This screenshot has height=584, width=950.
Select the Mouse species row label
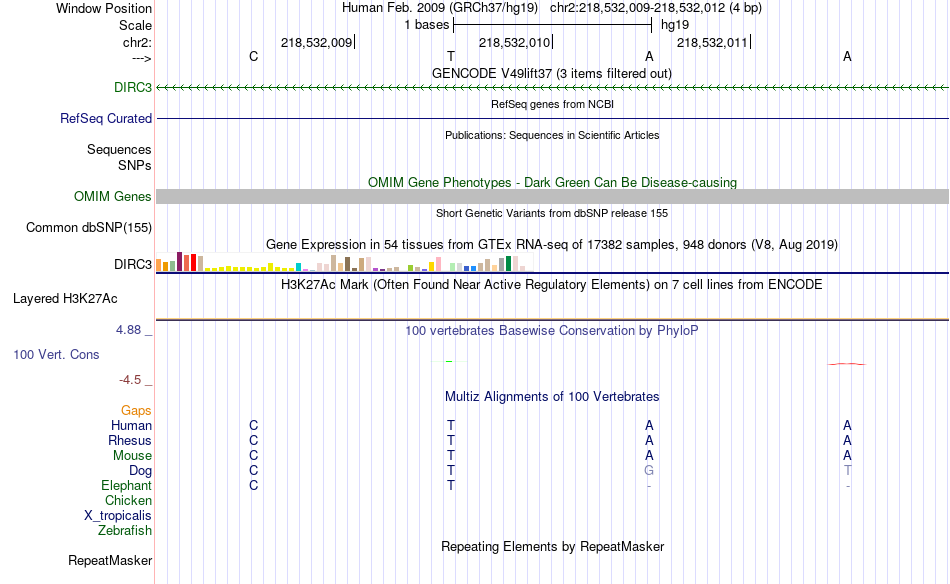click(x=132, y=456)
